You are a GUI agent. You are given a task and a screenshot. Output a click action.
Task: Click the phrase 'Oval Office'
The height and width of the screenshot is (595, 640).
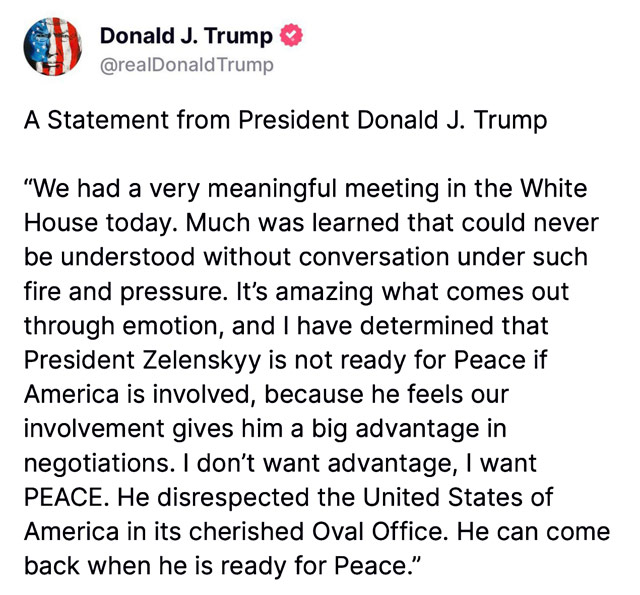[x=377, y=532]
